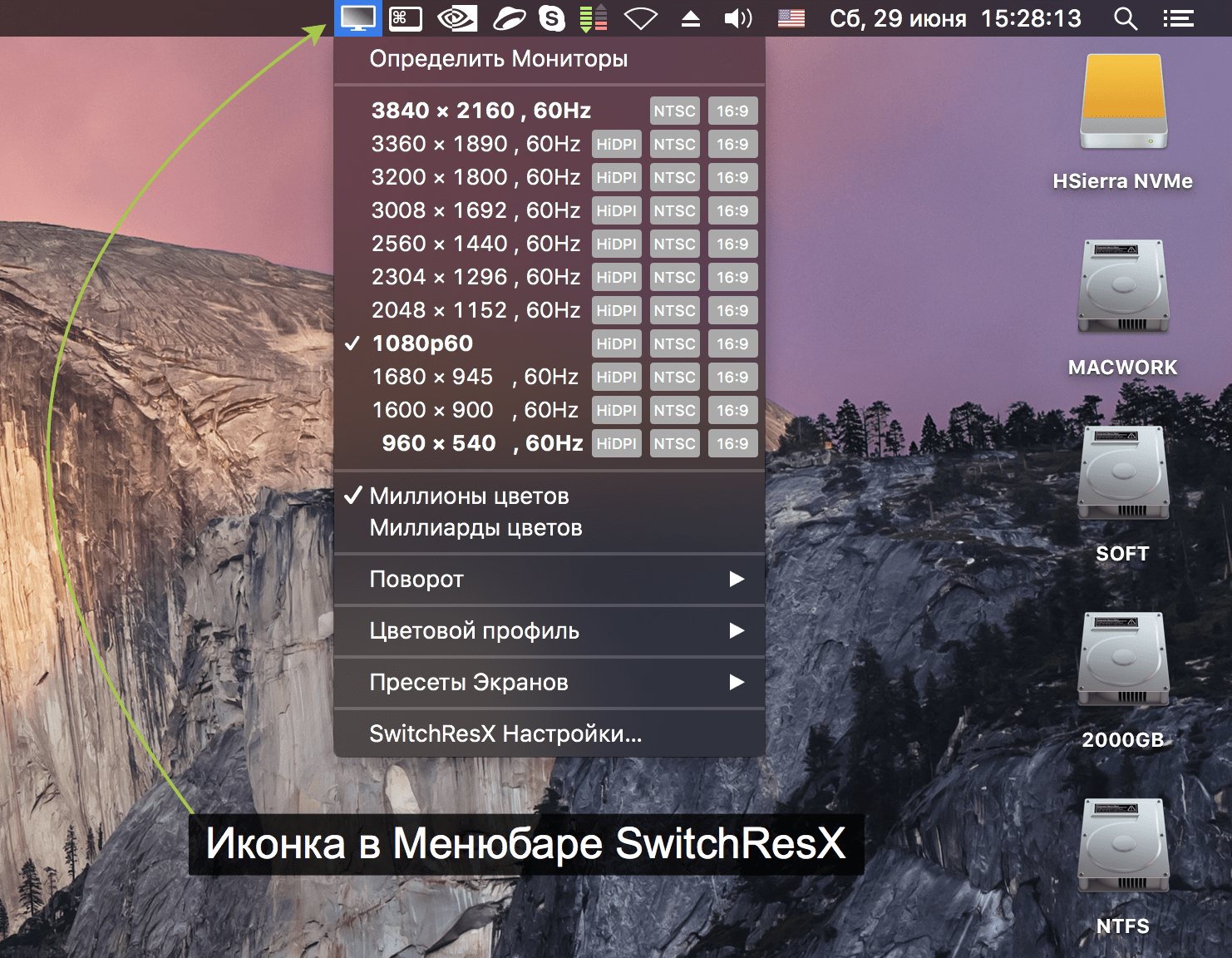
Task: Click HiDPI badge on 3360 × 1890 row
Action: point(616,144)
